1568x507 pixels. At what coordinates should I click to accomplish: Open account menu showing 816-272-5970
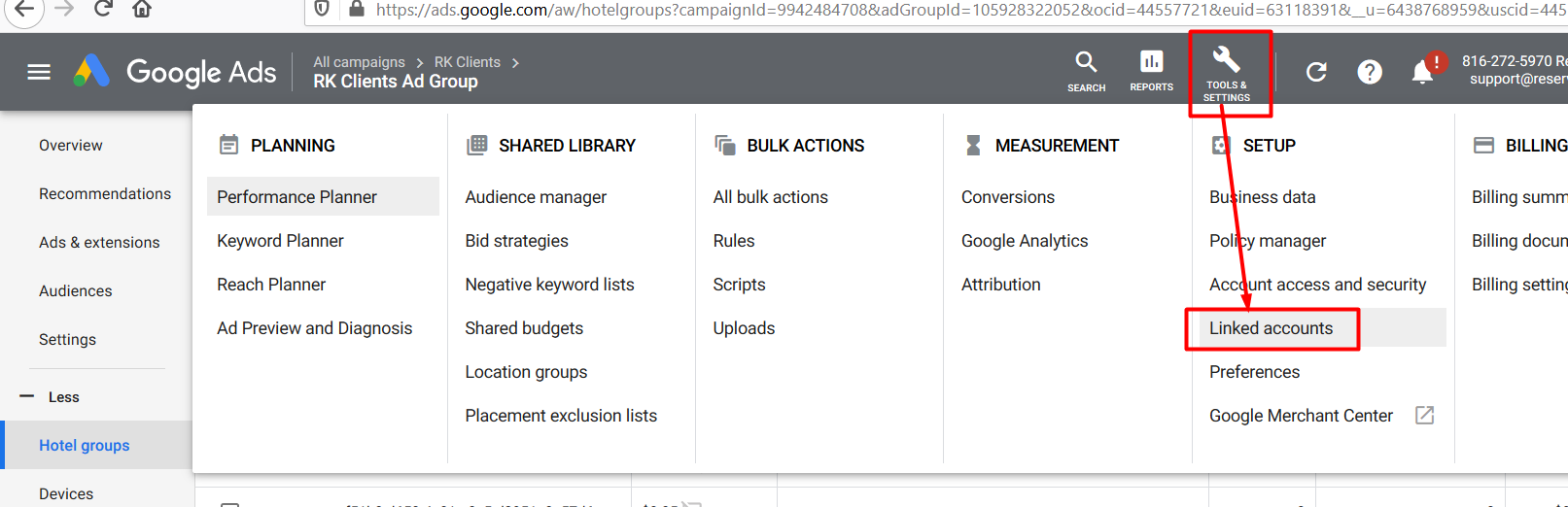pos(1515,69)
